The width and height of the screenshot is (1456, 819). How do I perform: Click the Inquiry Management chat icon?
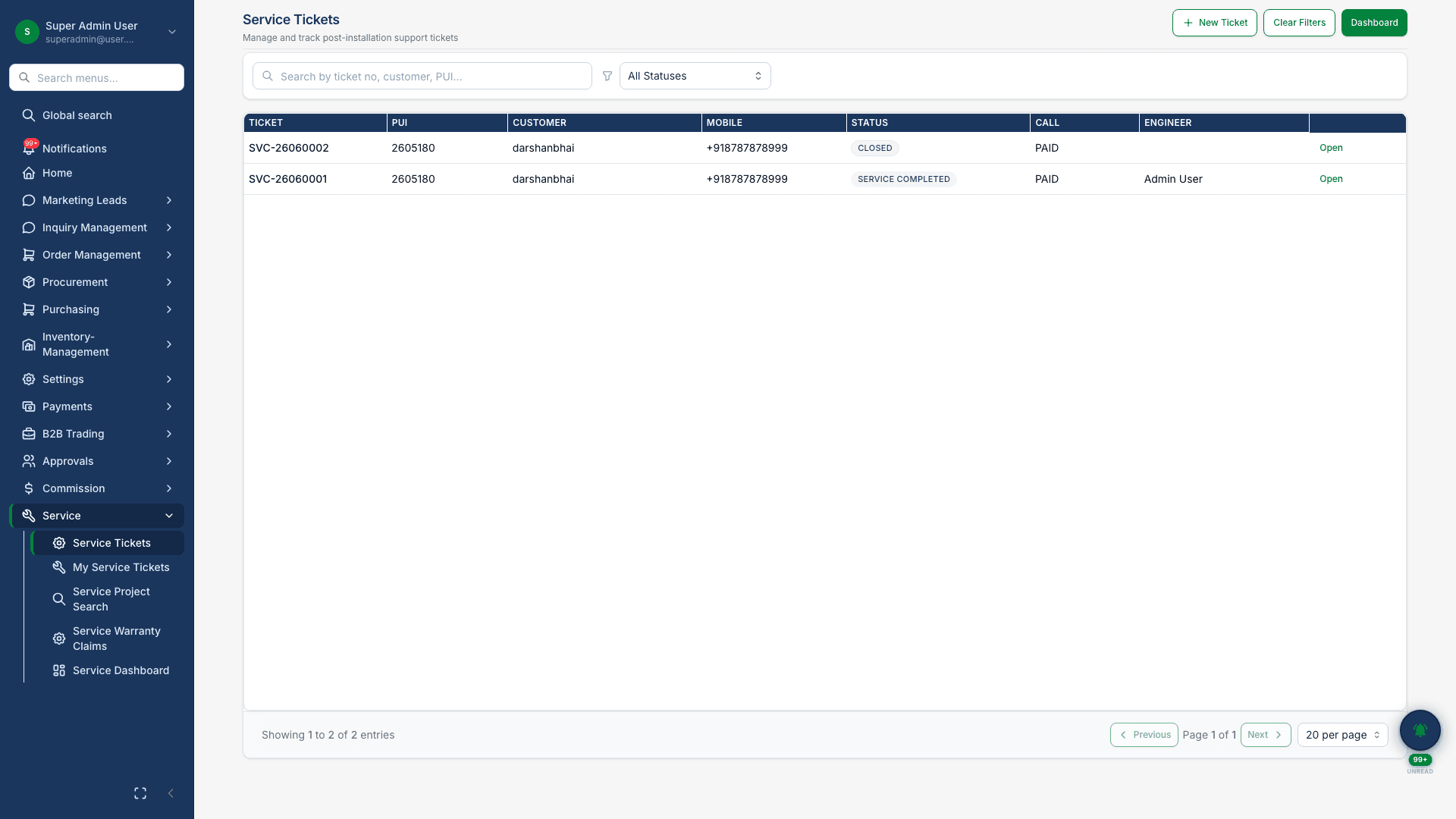[x=29, y=227]
